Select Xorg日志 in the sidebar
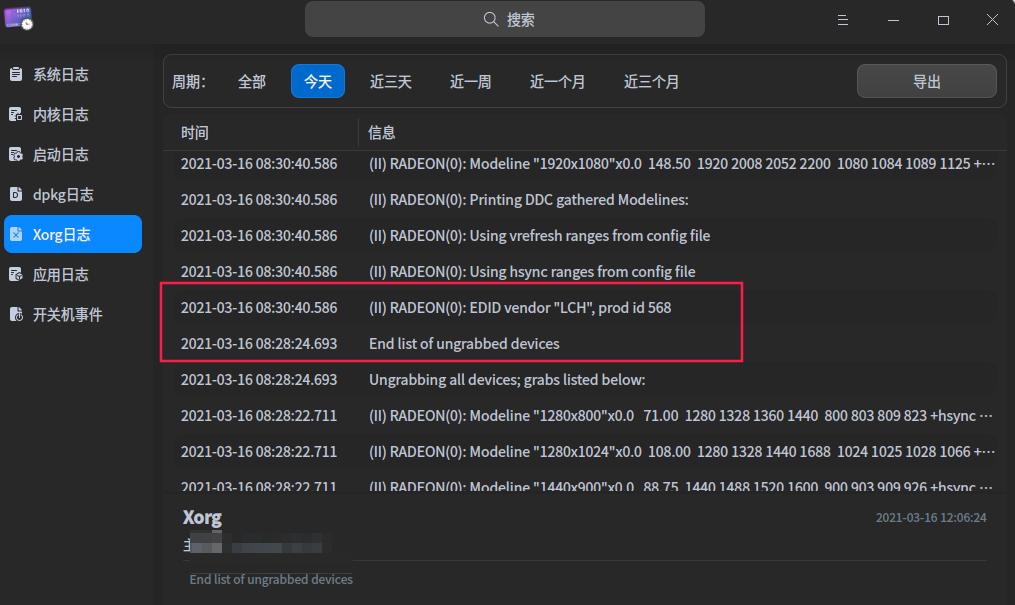The height and width of the screenshot is (605, 1015). (x=72, y=234)
